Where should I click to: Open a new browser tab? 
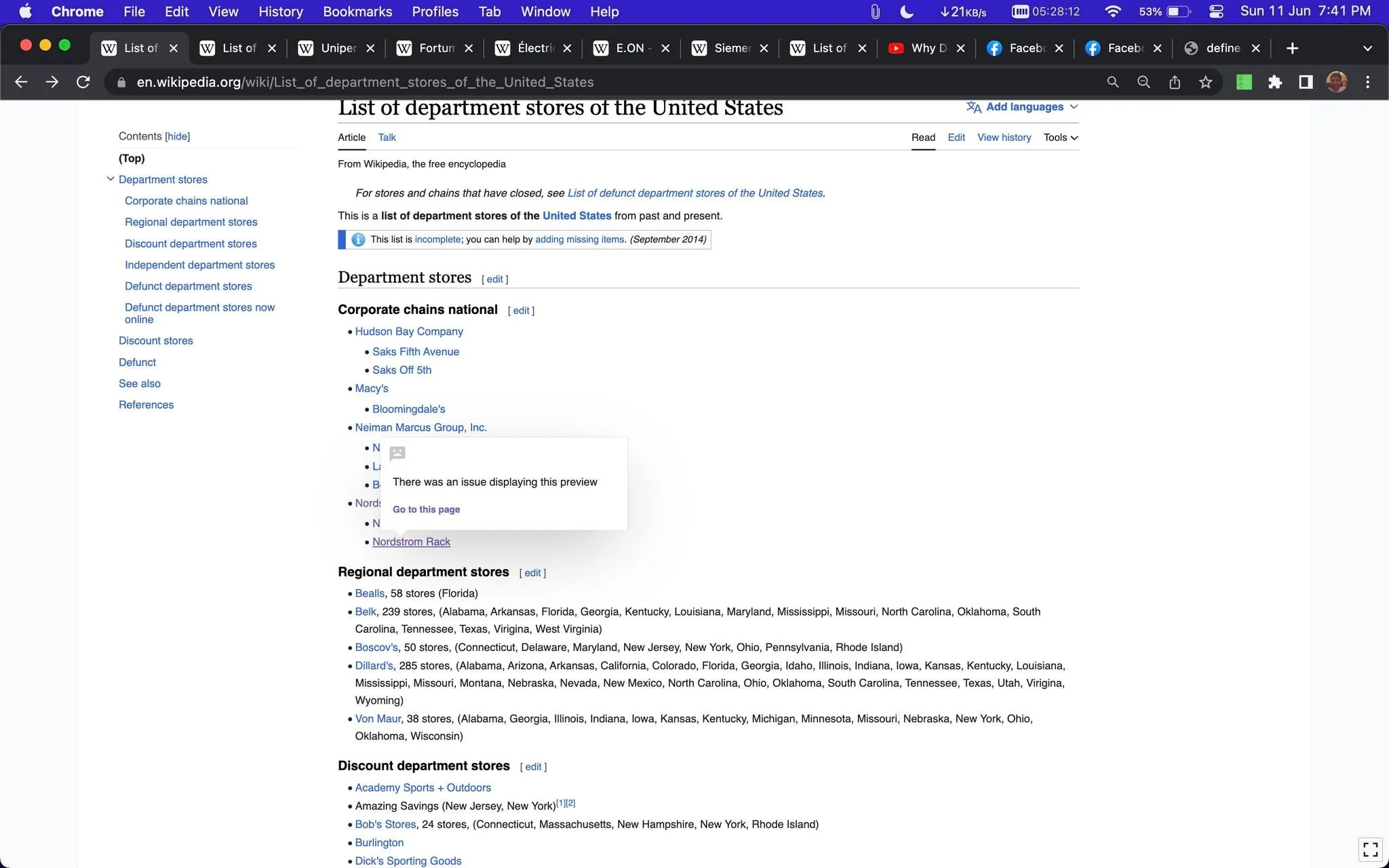point(1293,48)
